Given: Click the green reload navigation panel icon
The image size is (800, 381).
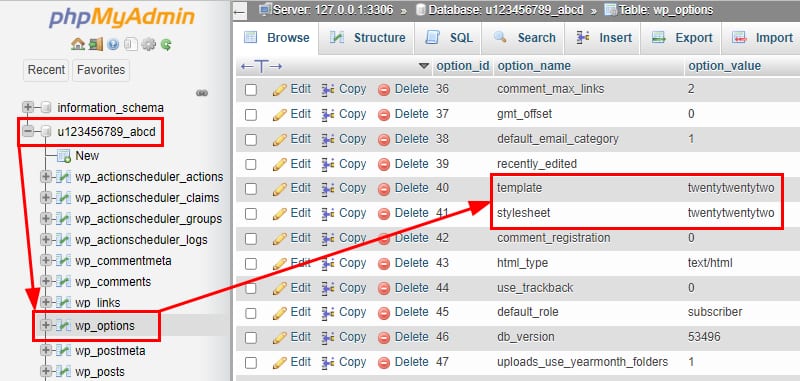Looking at the screenshot, I should pyautogui.click(x=166, y=44).
